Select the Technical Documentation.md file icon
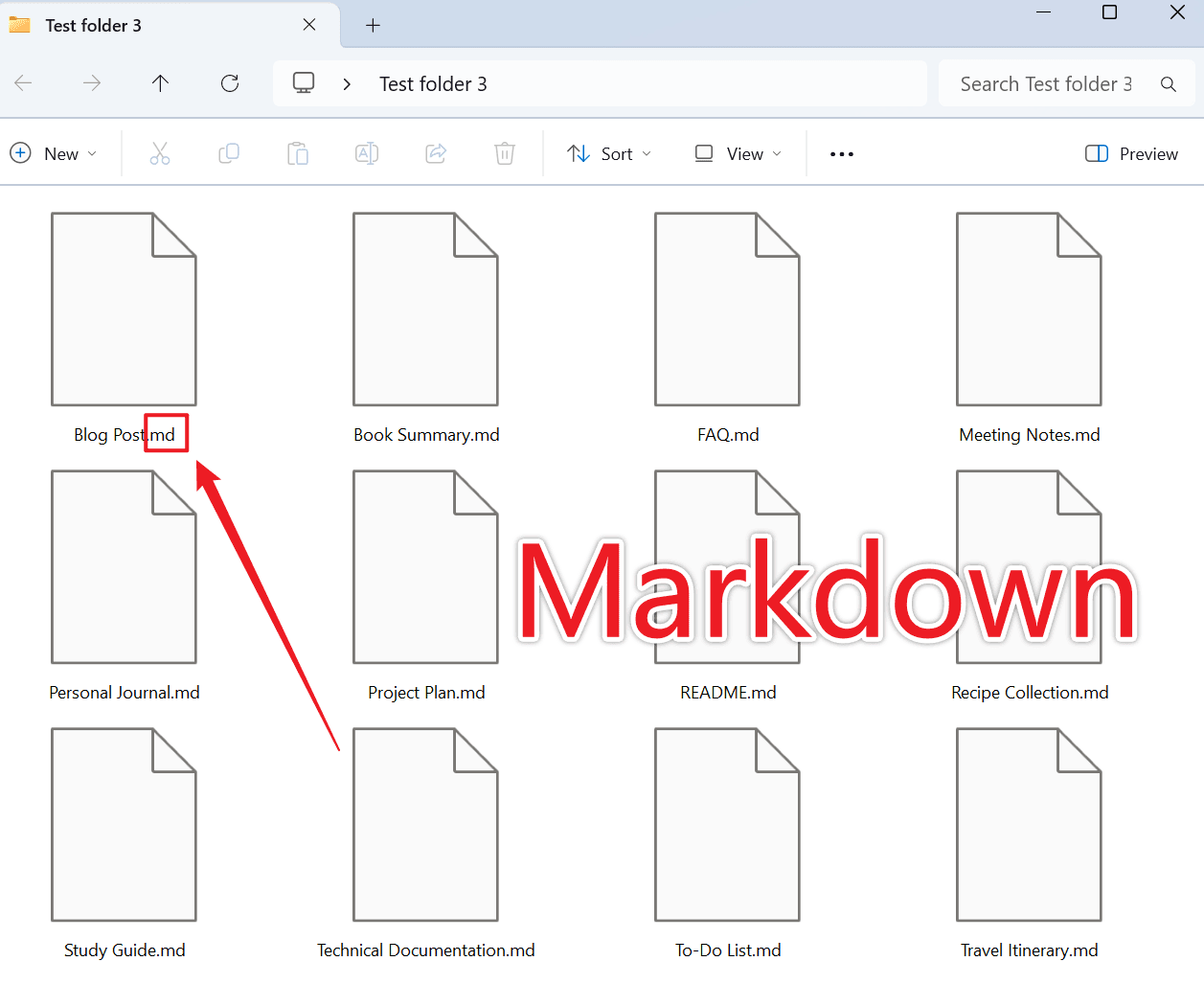The image size is (1204, 1007). pos(425,825)
